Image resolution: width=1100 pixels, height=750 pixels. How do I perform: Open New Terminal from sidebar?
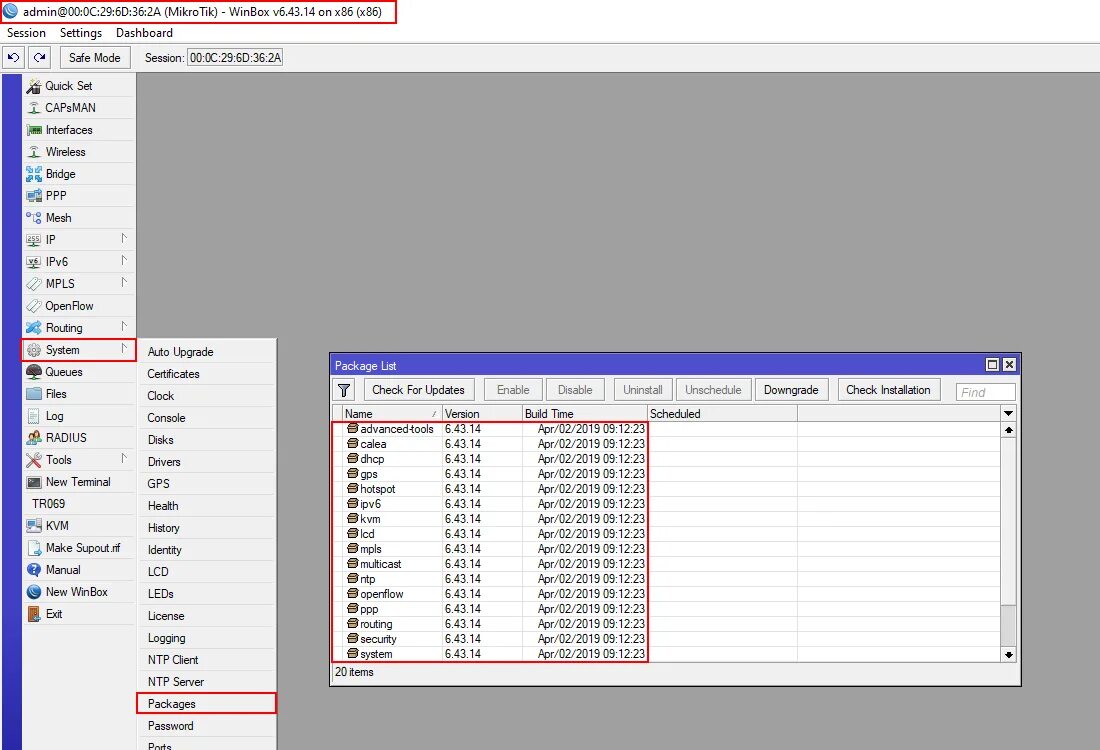pyautogui.click(x=79, y=482)
